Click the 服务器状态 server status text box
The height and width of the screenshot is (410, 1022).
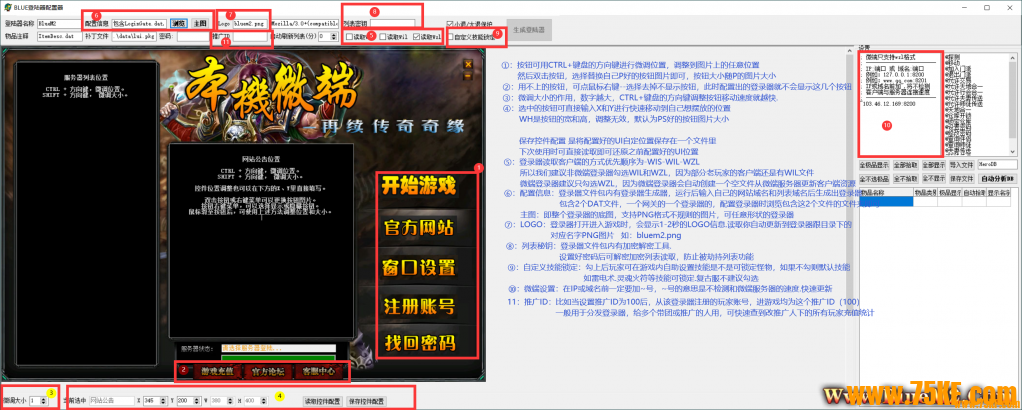click(278, 348)
